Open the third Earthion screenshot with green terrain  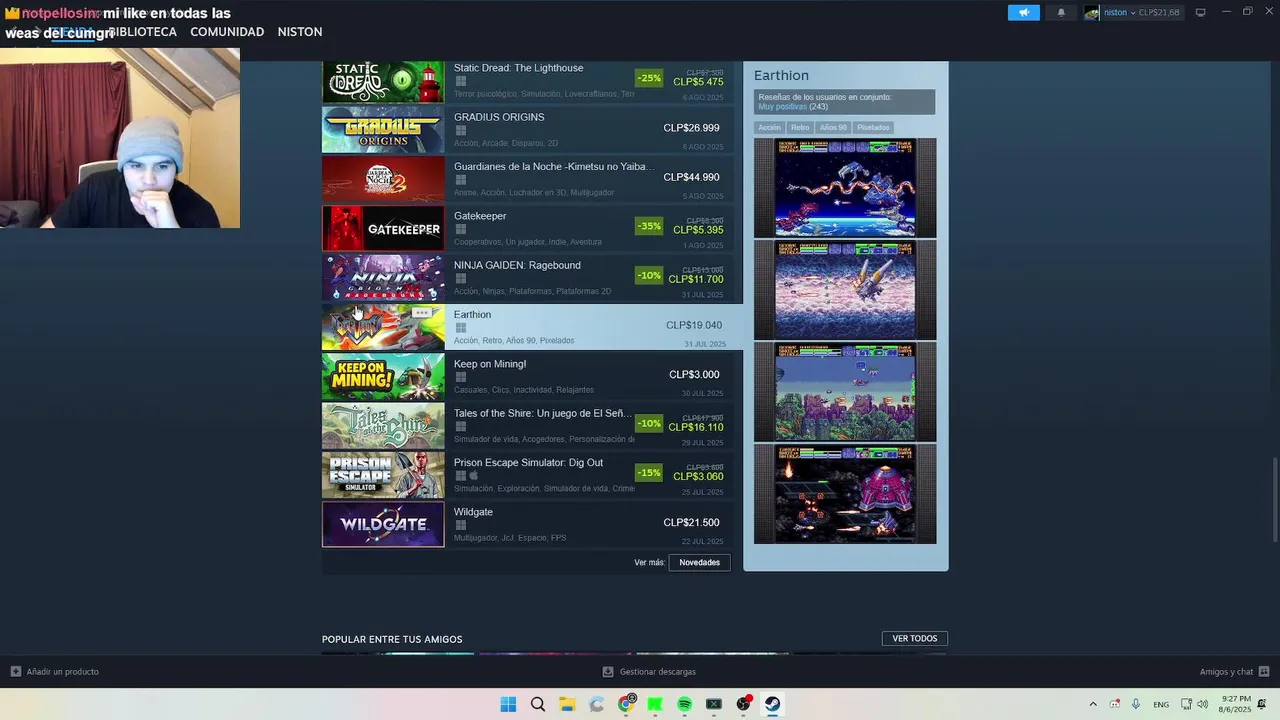pyautogui.click(x=845, y=392)
